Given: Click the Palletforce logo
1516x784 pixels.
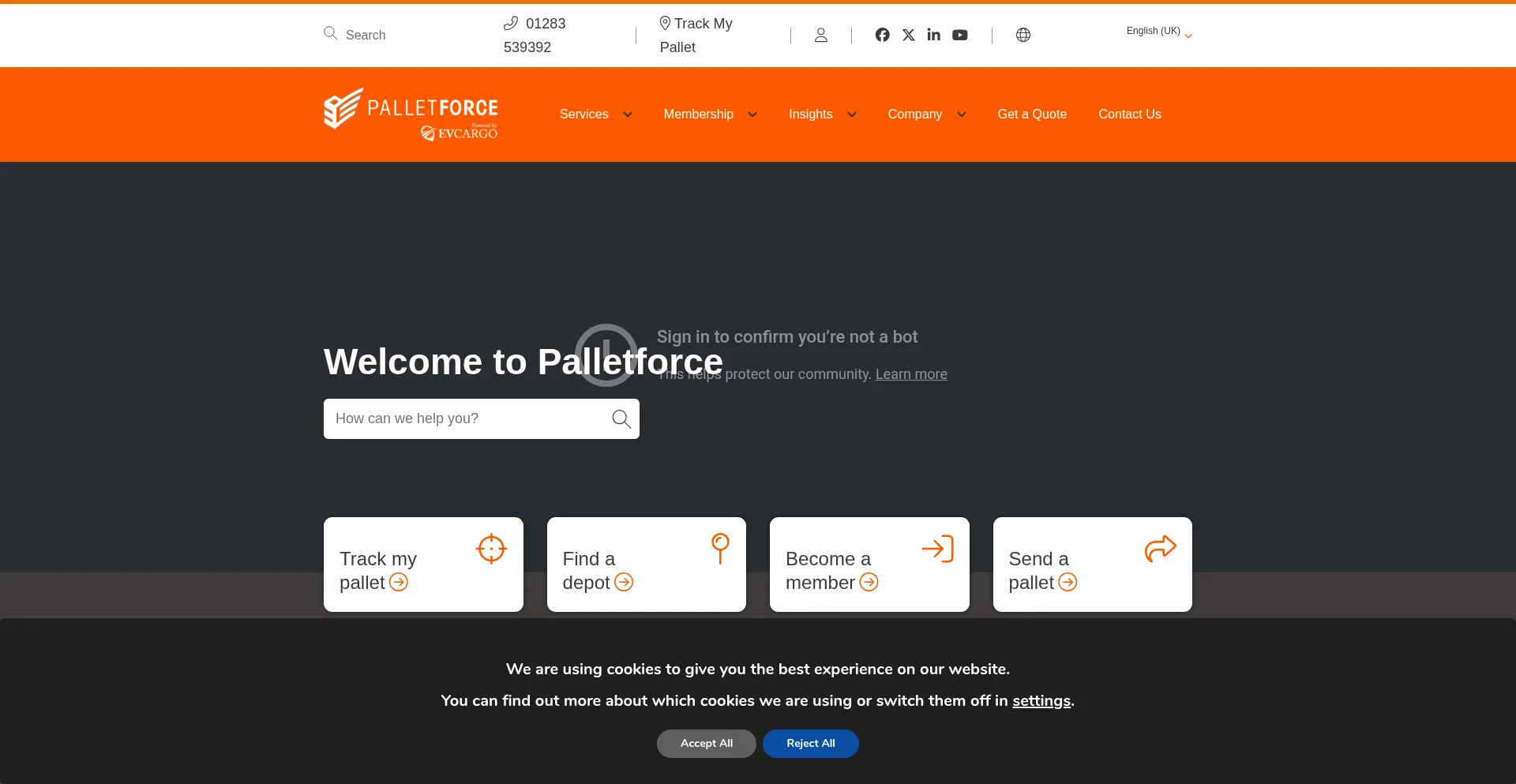Looking at the screenshot, I should (x=411, y=114).
